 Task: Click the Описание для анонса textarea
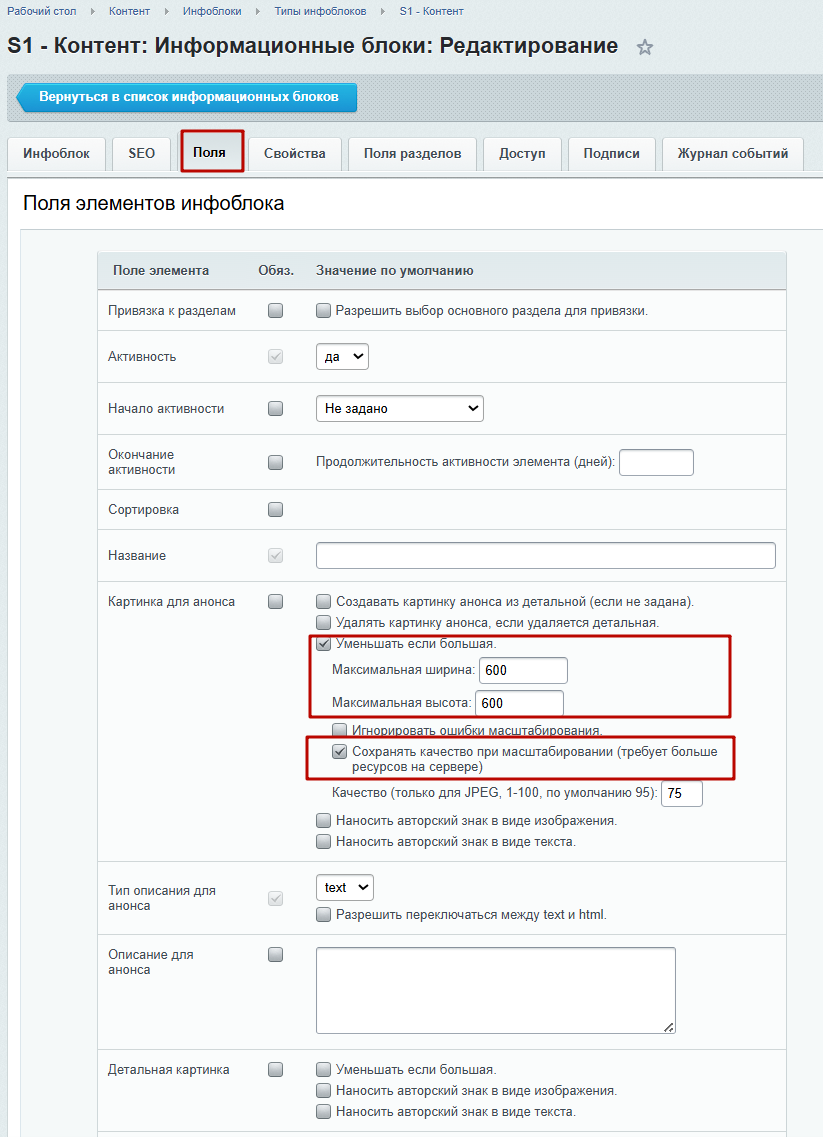coord(495,990)
